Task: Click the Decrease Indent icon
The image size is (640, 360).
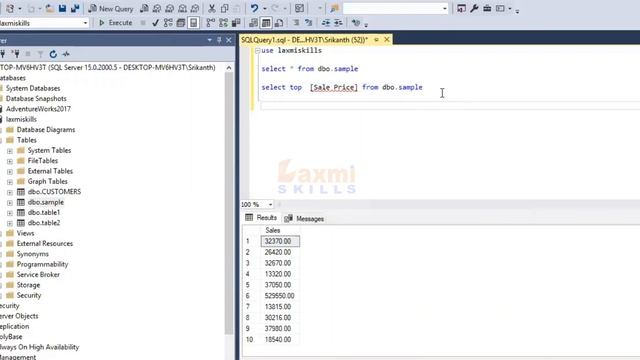Action: [x=326, y=23]
